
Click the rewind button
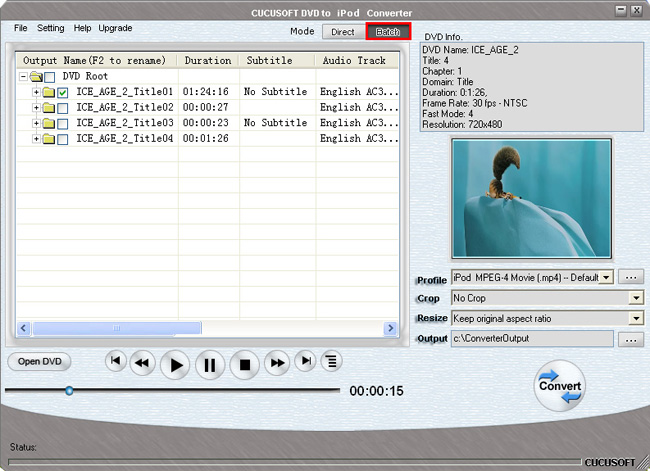point(142,363)
